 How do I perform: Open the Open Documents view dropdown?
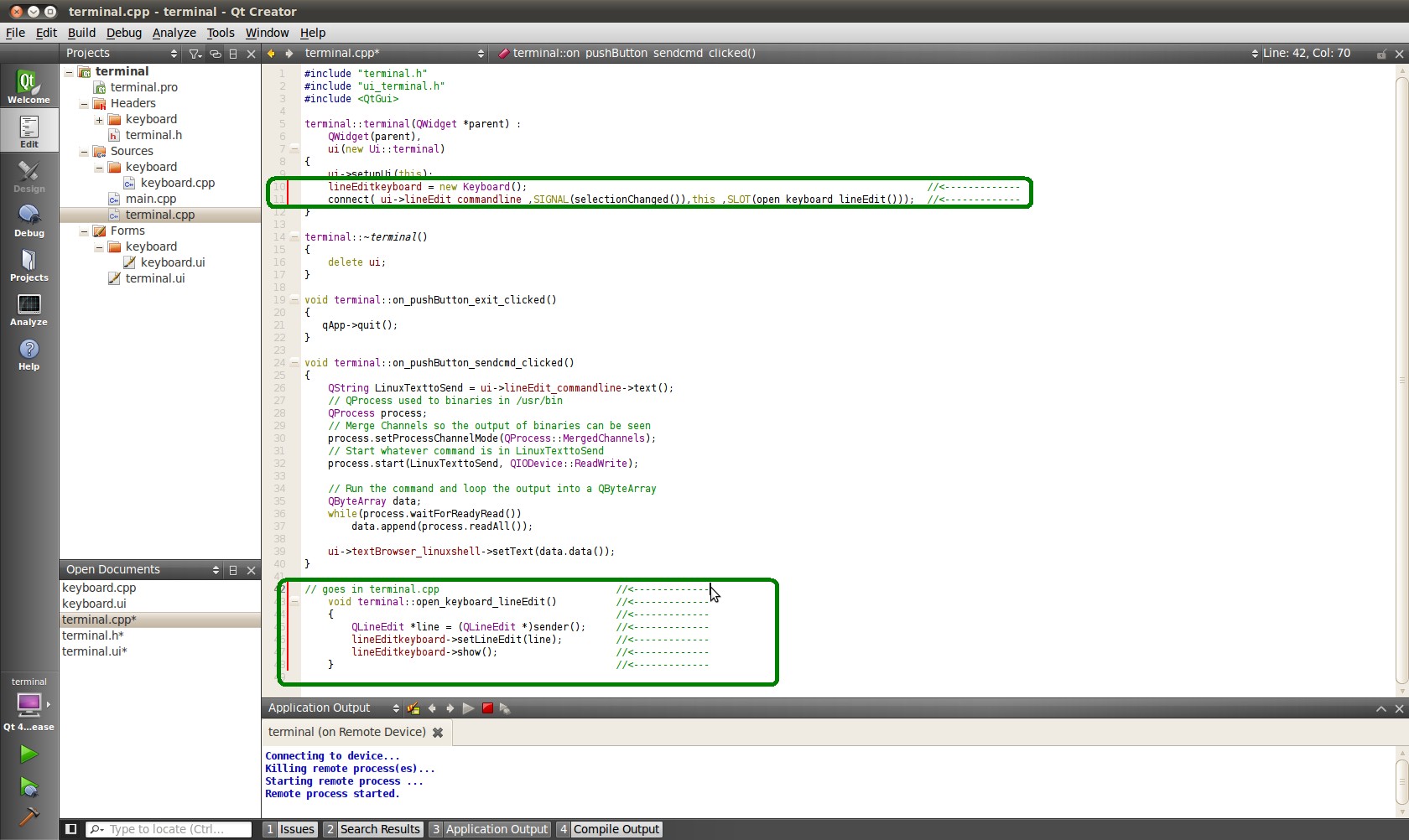point(143,569)
